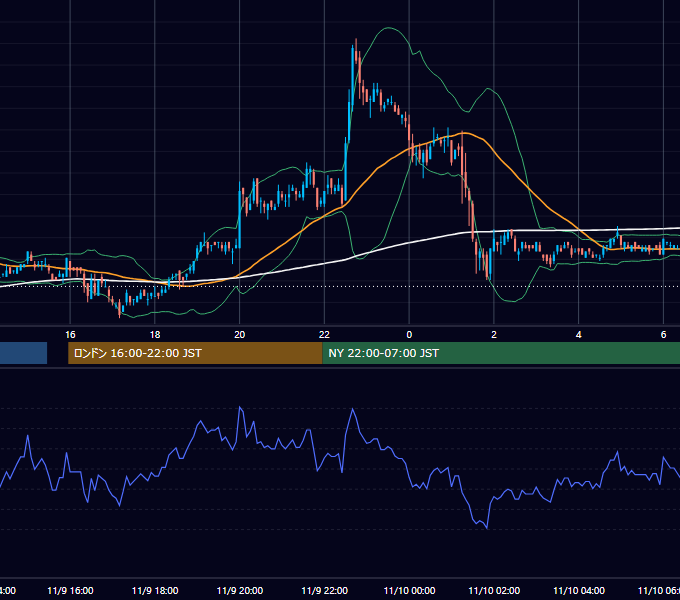Viewport: 680px width, 600px height.
Task: Click the 11/9 22:00 date label
Action: tap(324, 590)
